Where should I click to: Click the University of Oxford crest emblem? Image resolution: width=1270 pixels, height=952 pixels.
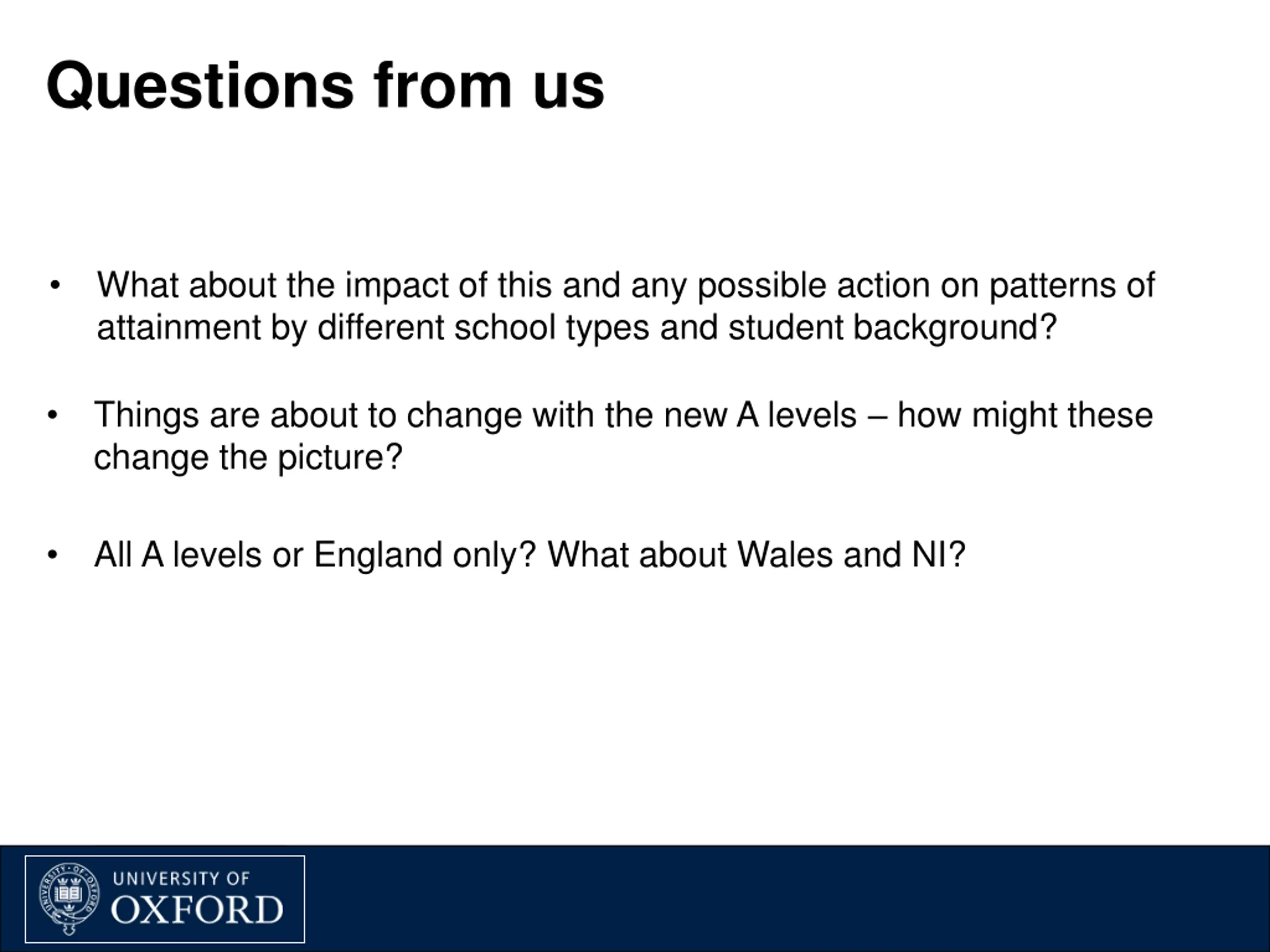(69, 898)
